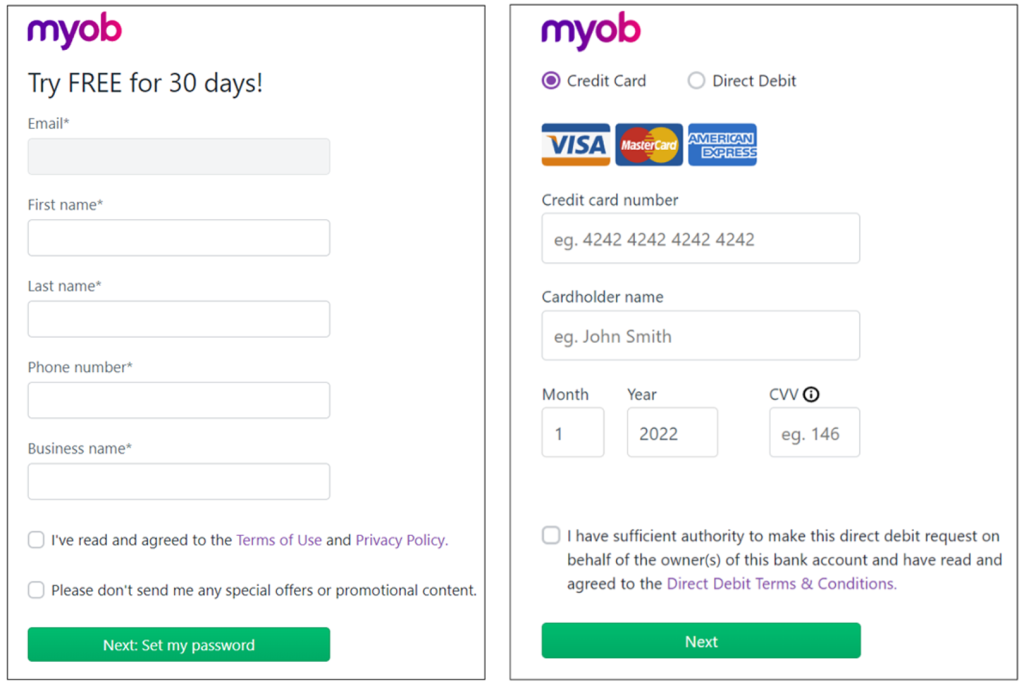Select the Direct Debit radio option
This screenshot has width=1024, height=686.
696,80
